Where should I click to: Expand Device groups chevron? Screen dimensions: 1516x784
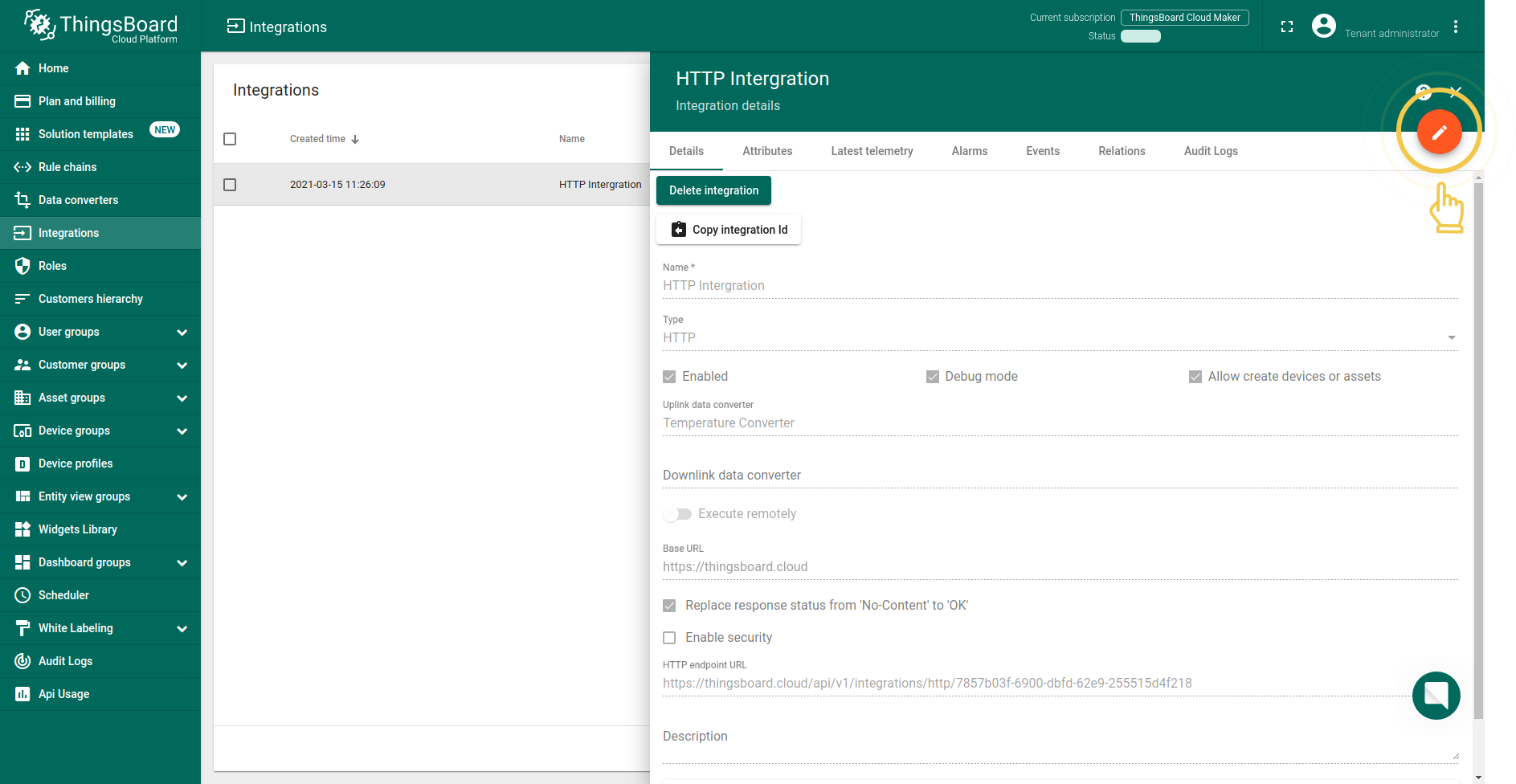(182, 431)
